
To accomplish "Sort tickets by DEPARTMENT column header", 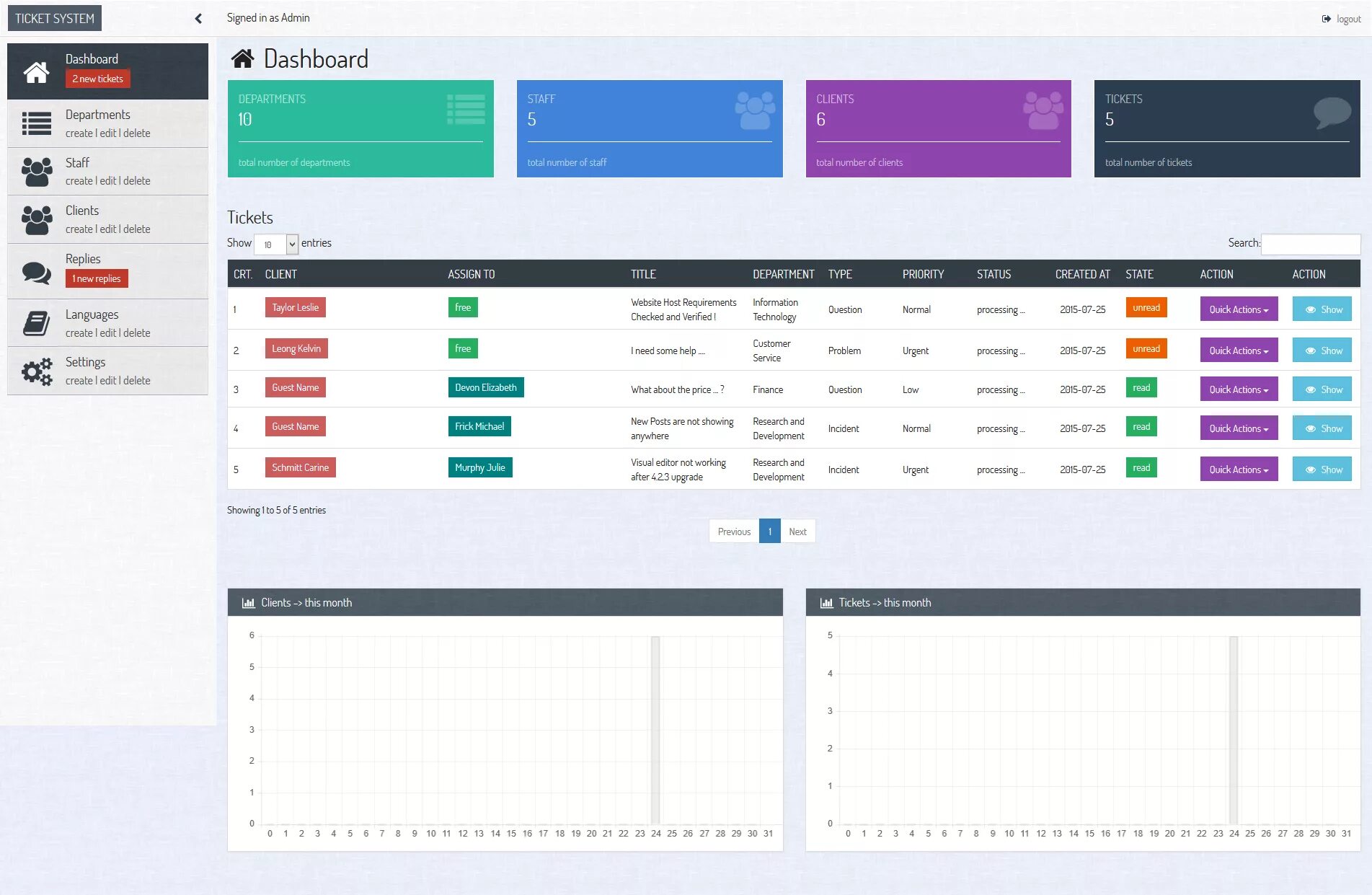I will [x=783, y=274].
